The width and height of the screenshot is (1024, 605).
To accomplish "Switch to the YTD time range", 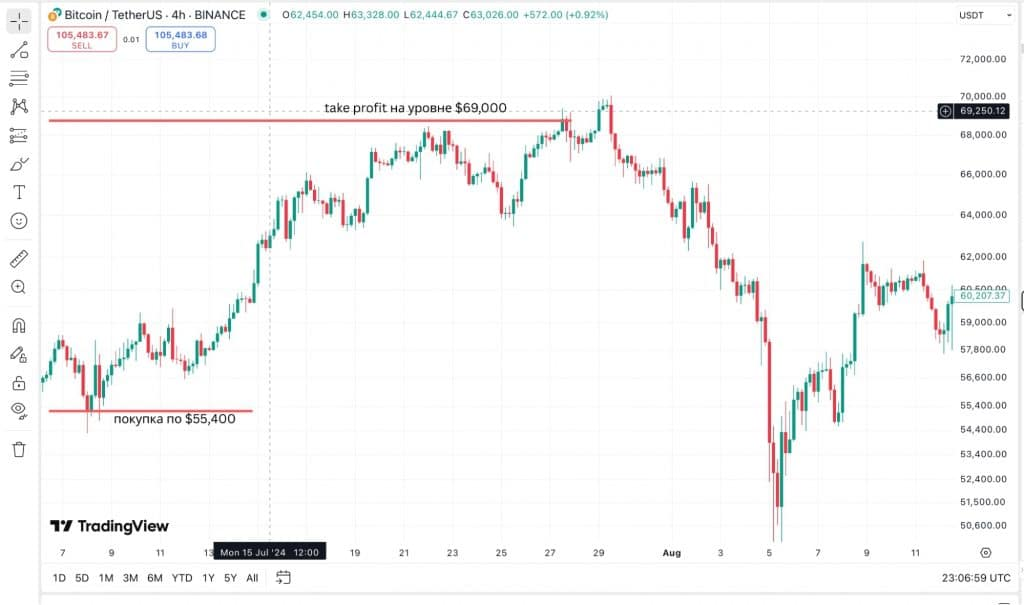I will point(182,578).
